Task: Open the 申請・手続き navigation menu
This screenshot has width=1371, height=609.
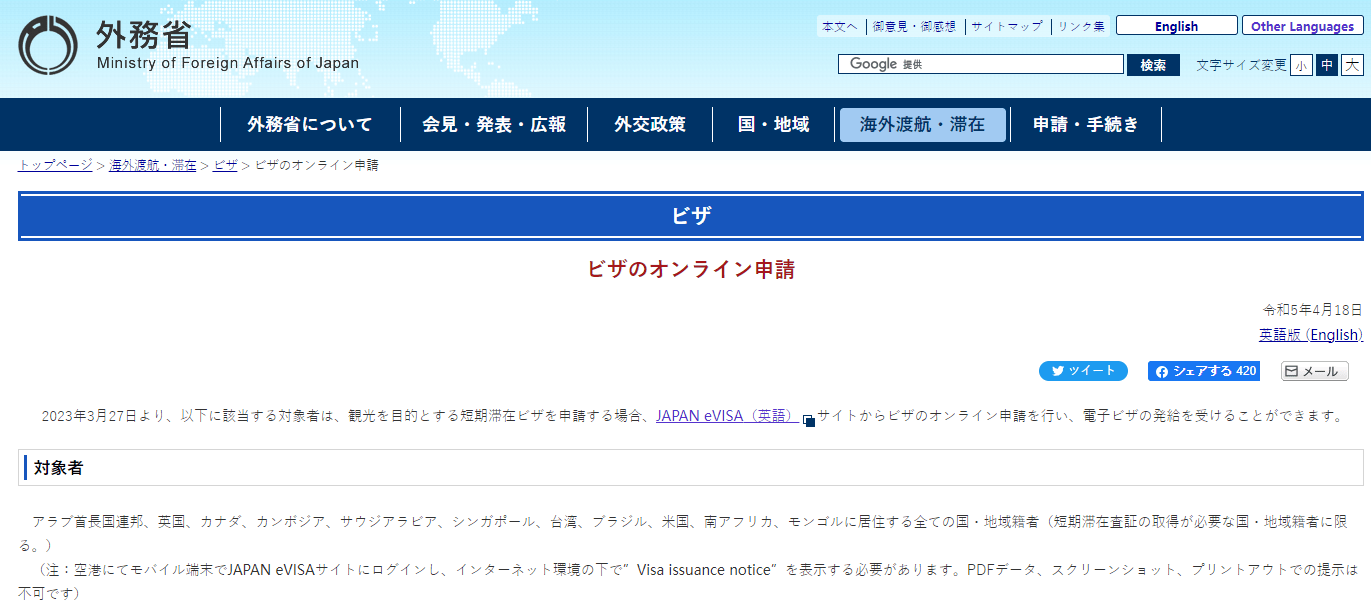Action: coord(1085,125)
